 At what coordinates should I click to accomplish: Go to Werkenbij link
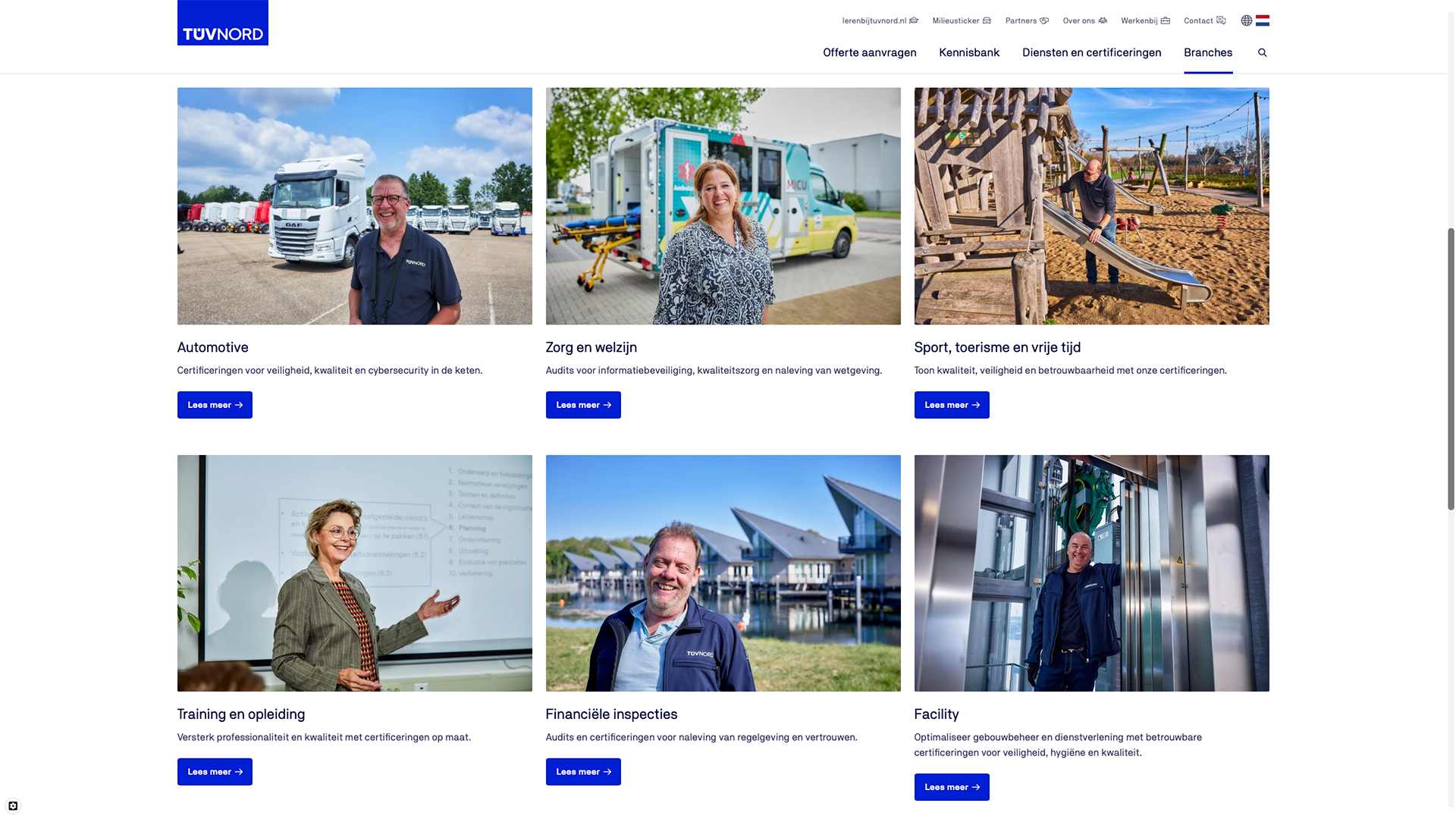tap(1145, 20)
